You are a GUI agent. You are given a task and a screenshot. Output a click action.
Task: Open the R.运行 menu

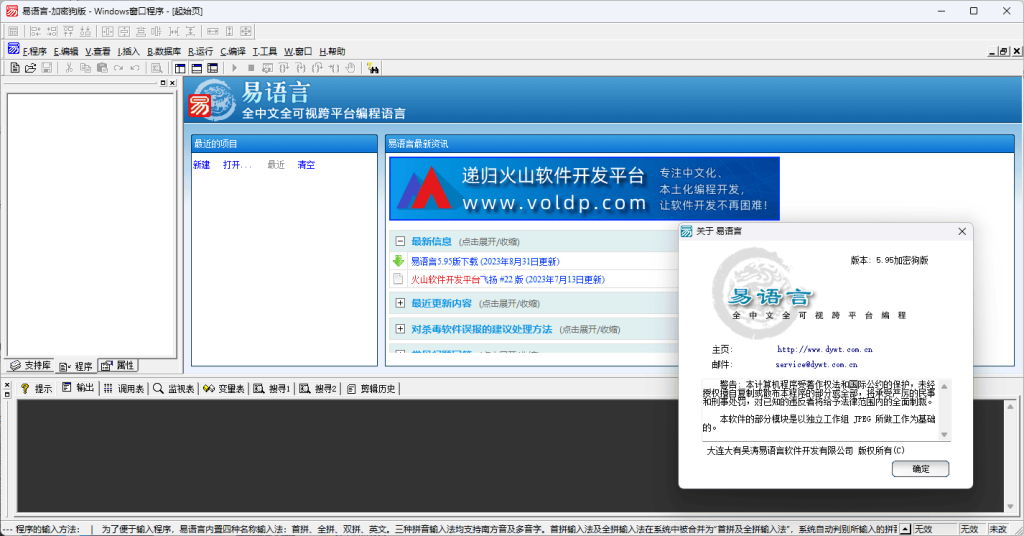tap(200, 51)
